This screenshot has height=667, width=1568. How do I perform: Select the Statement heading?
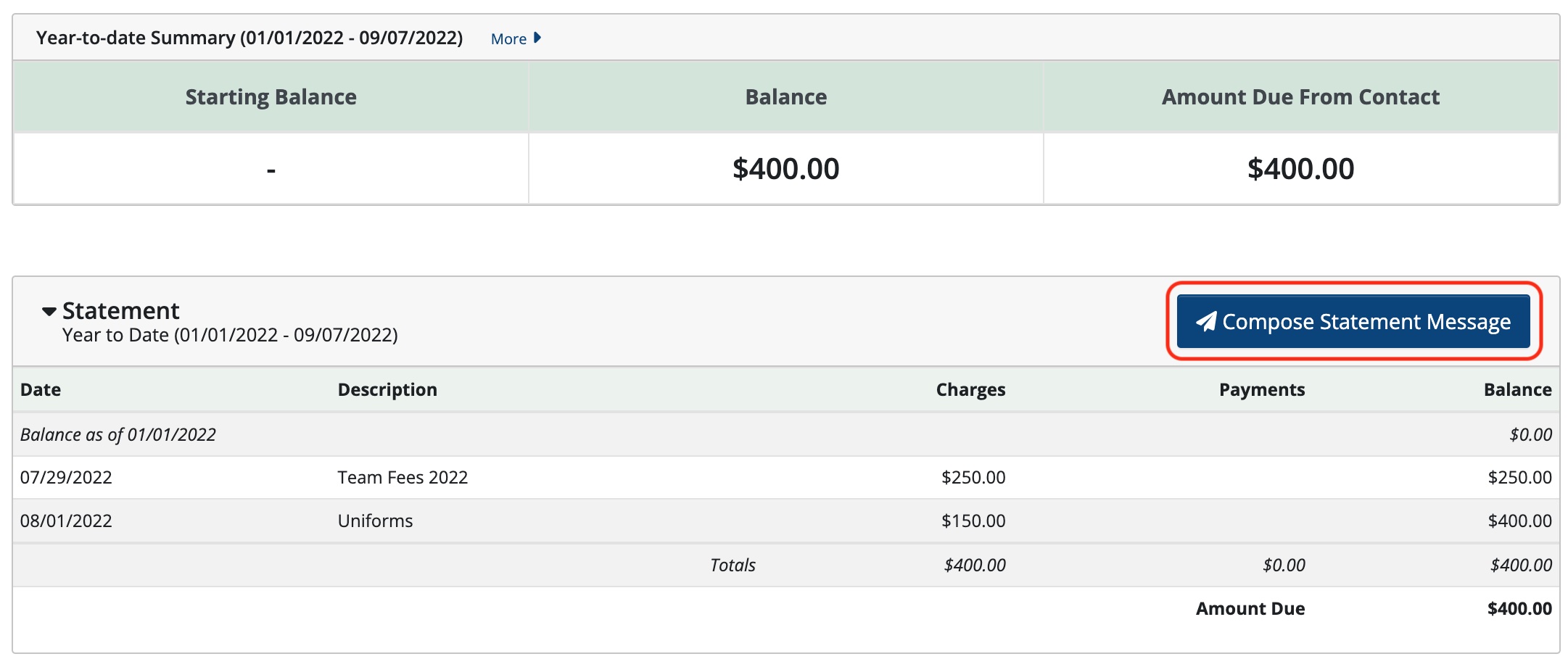(120, 310)
